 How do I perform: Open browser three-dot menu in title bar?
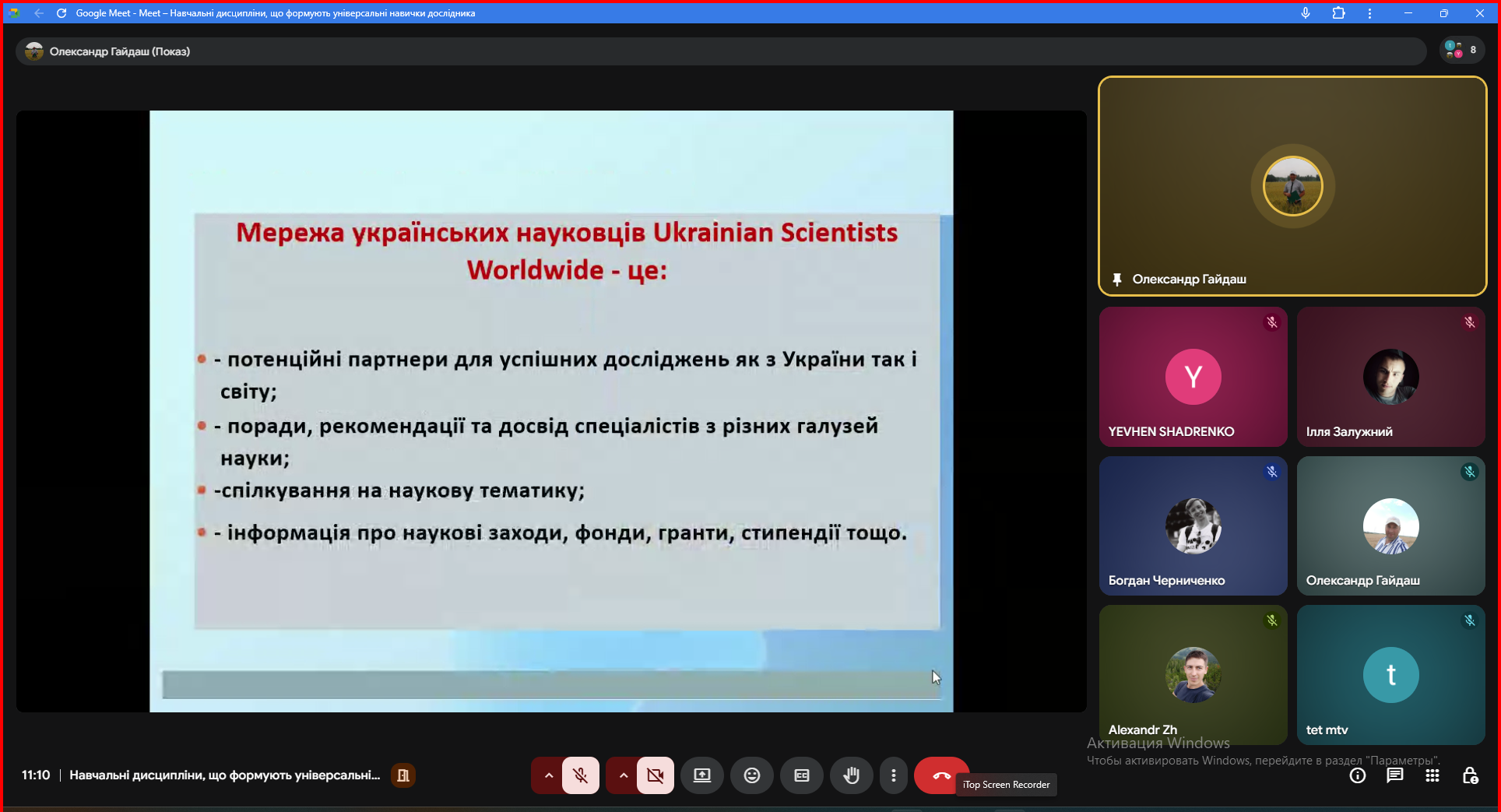point(1370,13)
